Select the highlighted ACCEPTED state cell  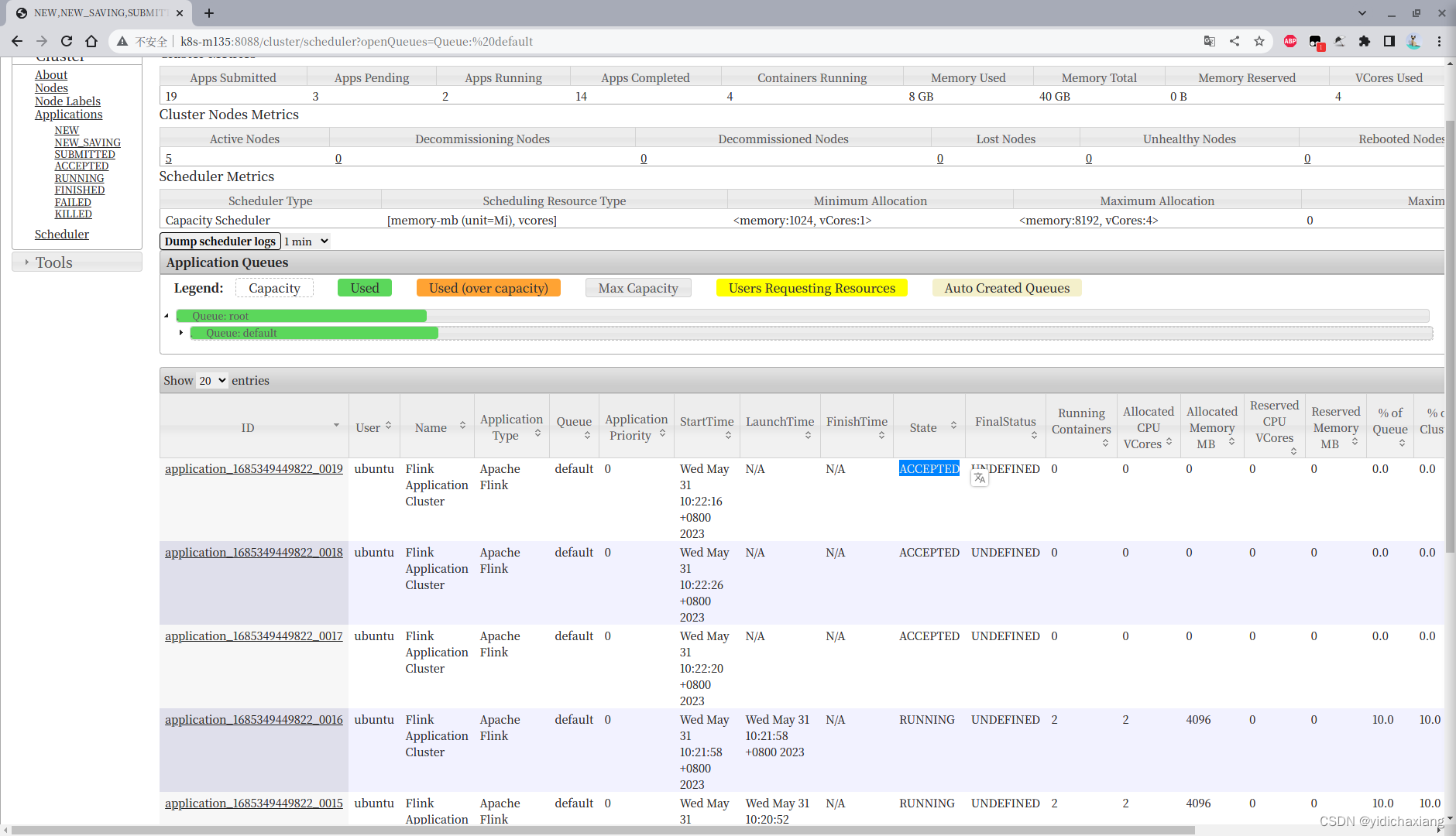929,469
